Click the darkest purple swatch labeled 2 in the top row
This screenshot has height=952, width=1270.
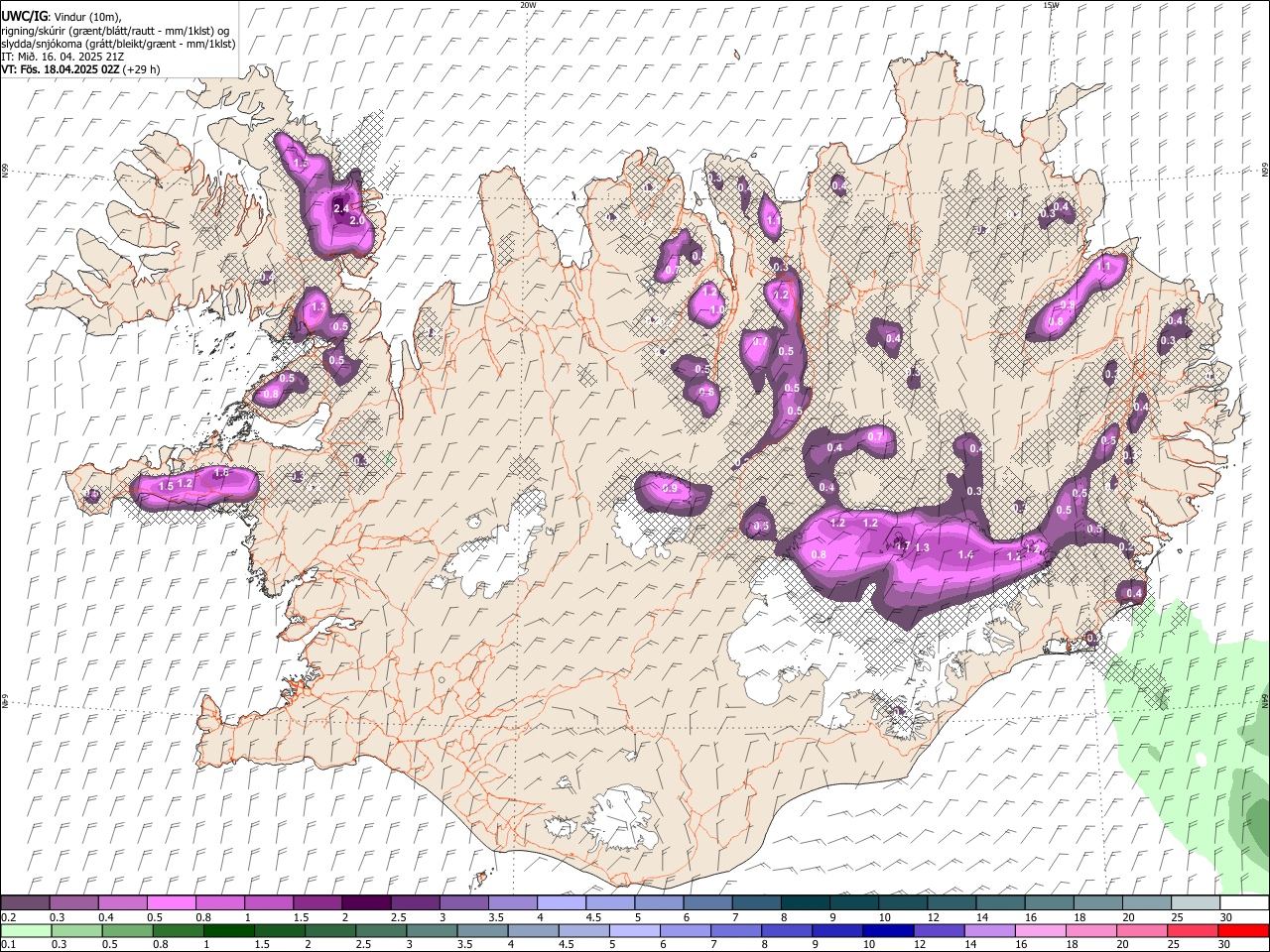click(x=365, y=903)
